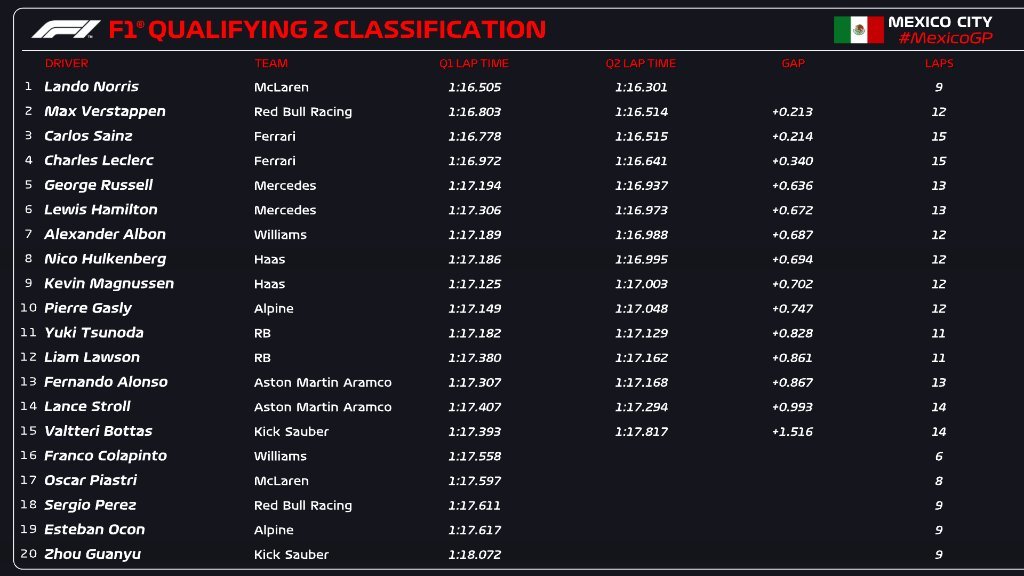Screen dimensions: 1024x576
Task: Click the Williams team for Alexander Albon
Action: 280,235
